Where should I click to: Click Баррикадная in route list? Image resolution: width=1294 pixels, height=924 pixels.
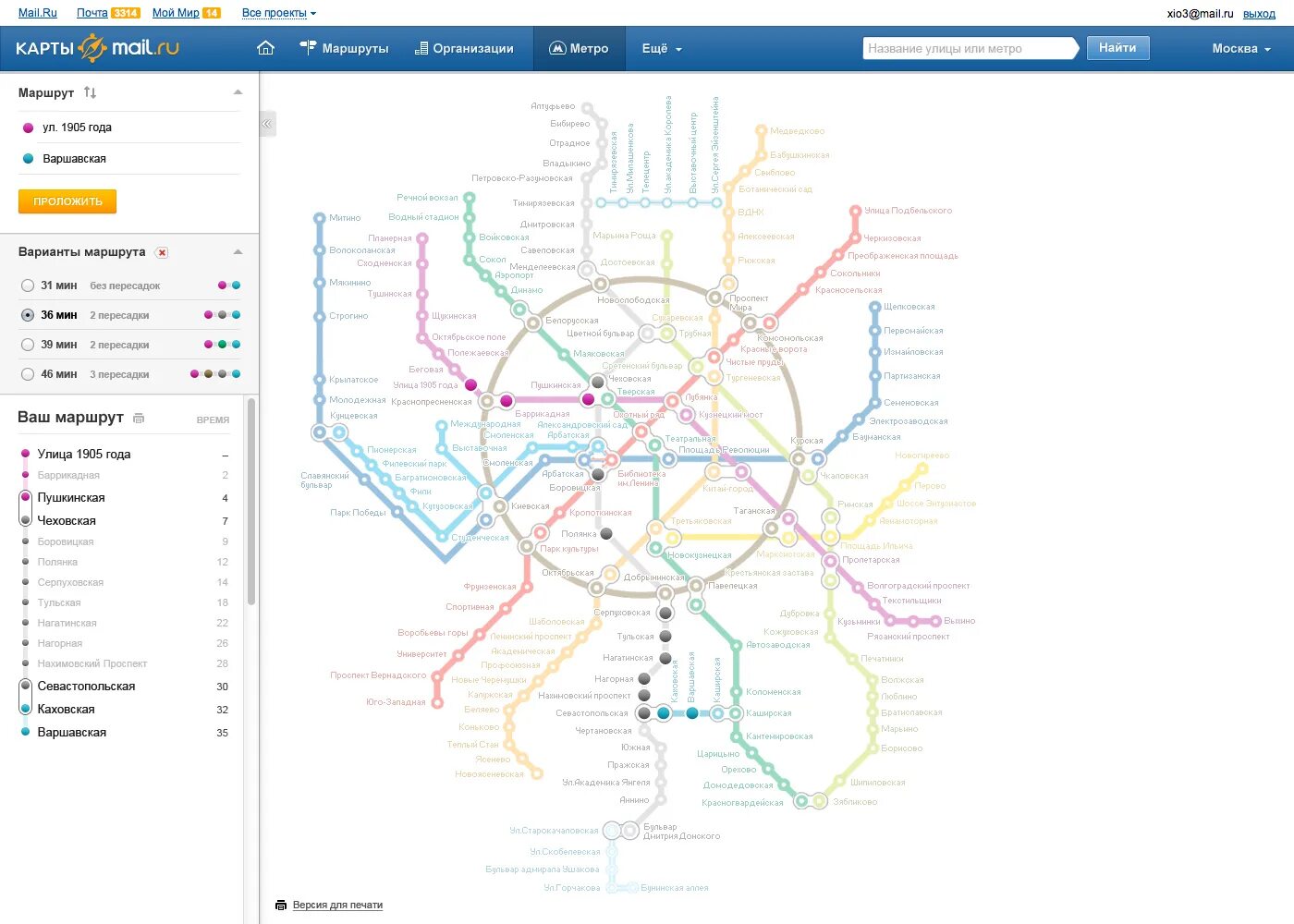click(68, 475)
